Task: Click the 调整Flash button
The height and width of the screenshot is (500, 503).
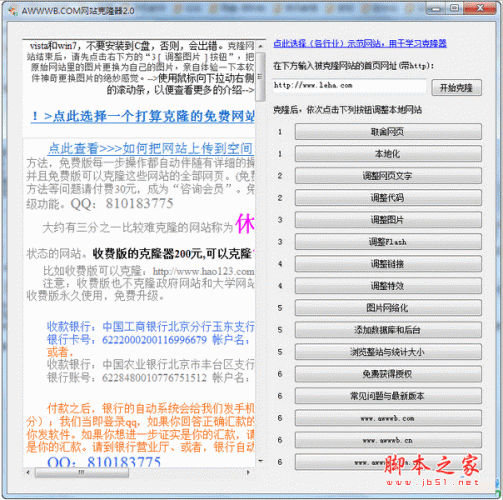Action: pyautogui.click(x=388, y=242)
